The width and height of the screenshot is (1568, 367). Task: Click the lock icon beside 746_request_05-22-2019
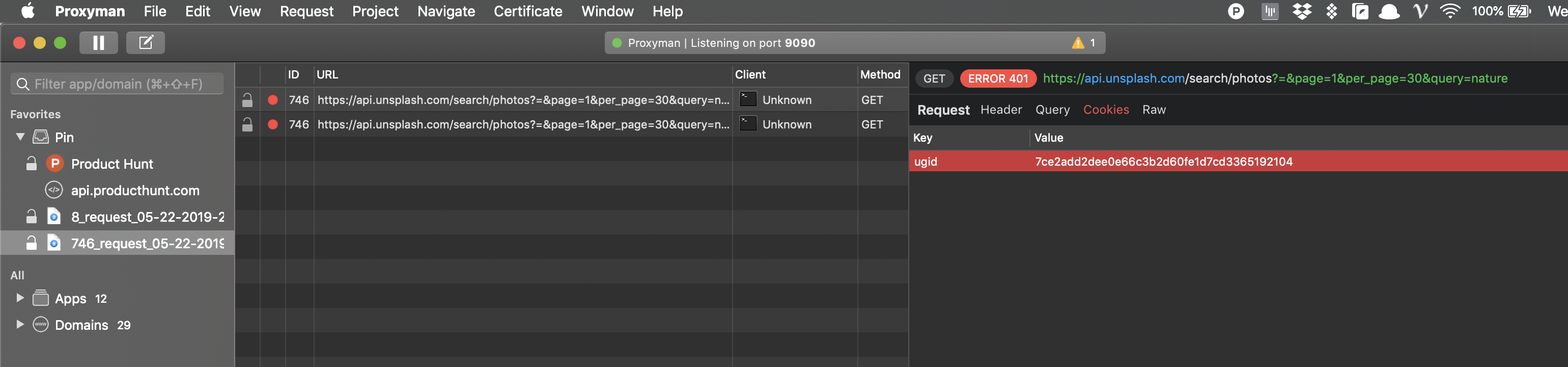pyautogui.click(x=32, y=243)
